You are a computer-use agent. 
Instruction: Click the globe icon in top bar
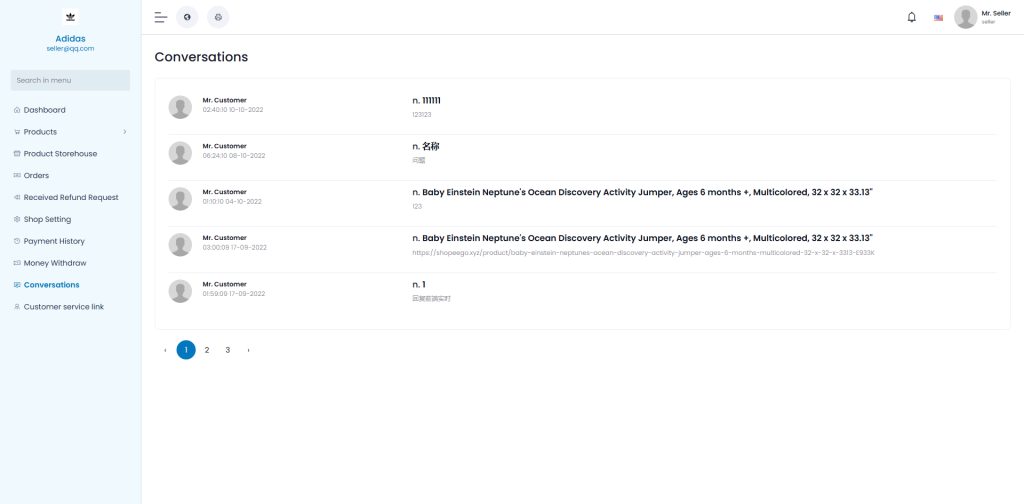pyautogui.click(x=187, y=17)
